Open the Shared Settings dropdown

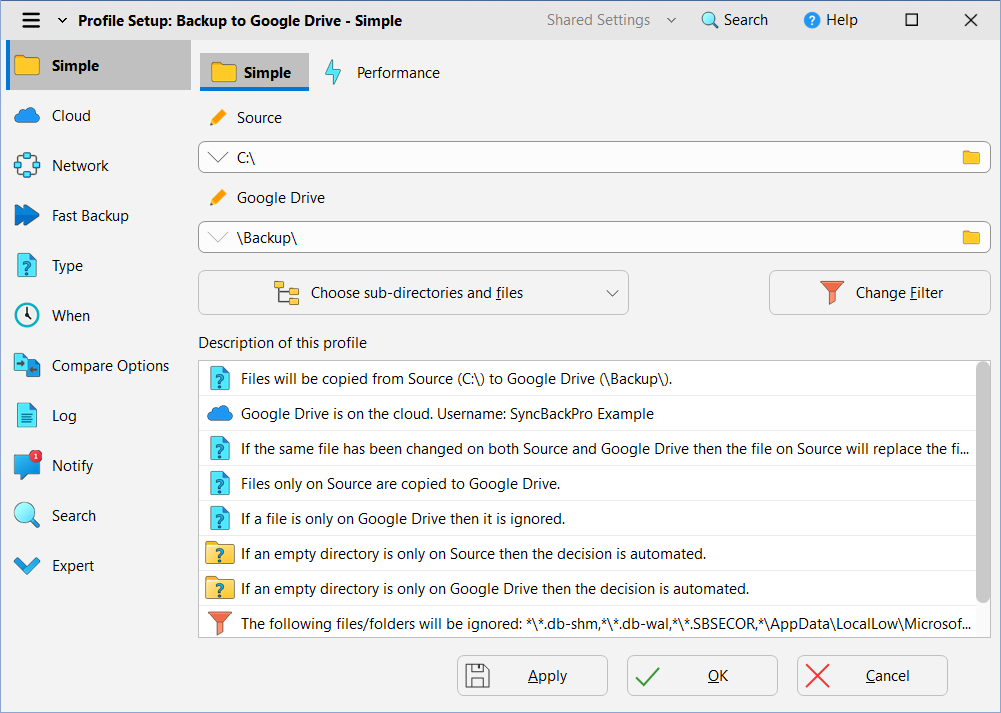[x=610, y=20]
